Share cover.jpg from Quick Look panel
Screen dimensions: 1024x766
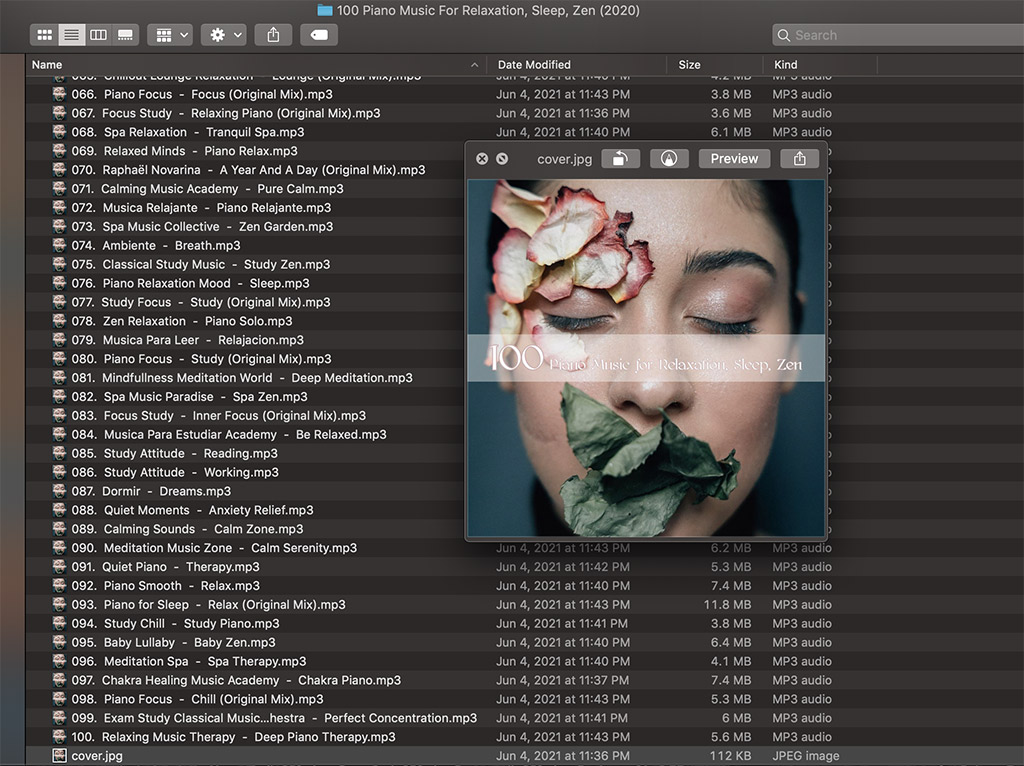(x=799, y=159)
